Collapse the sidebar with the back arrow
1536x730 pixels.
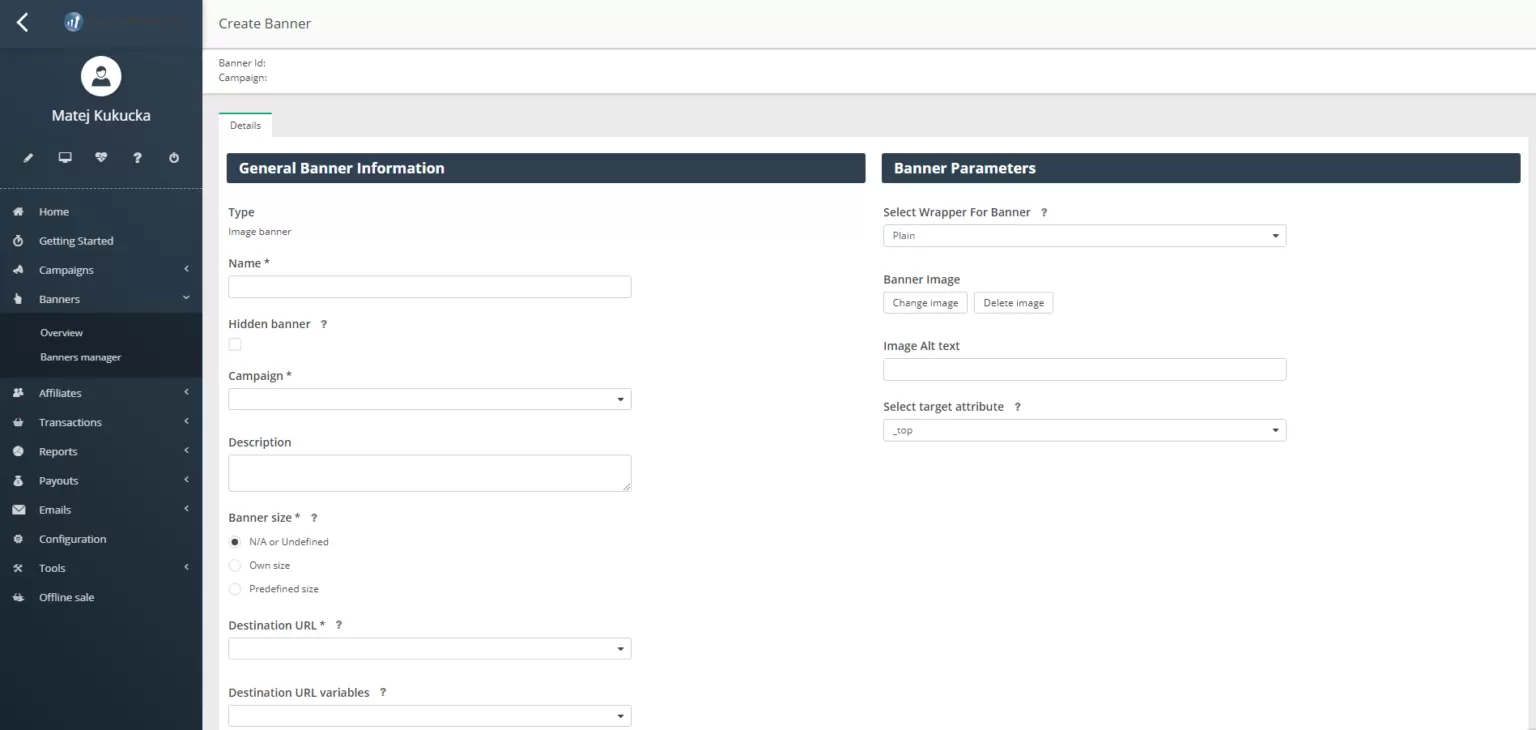tap(22, 22)
